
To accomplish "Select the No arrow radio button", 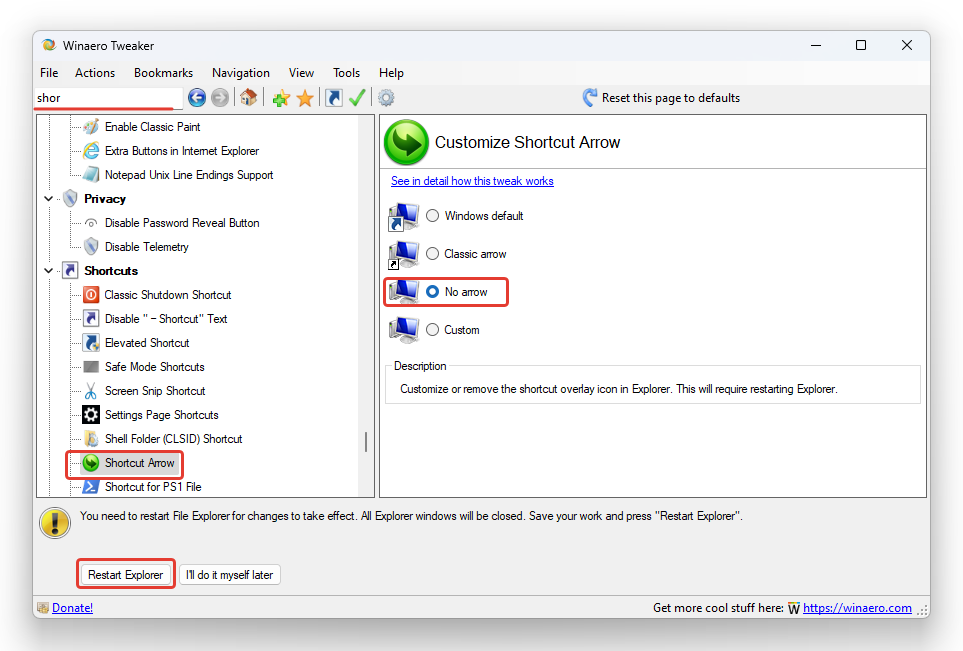I will [432, 292].
